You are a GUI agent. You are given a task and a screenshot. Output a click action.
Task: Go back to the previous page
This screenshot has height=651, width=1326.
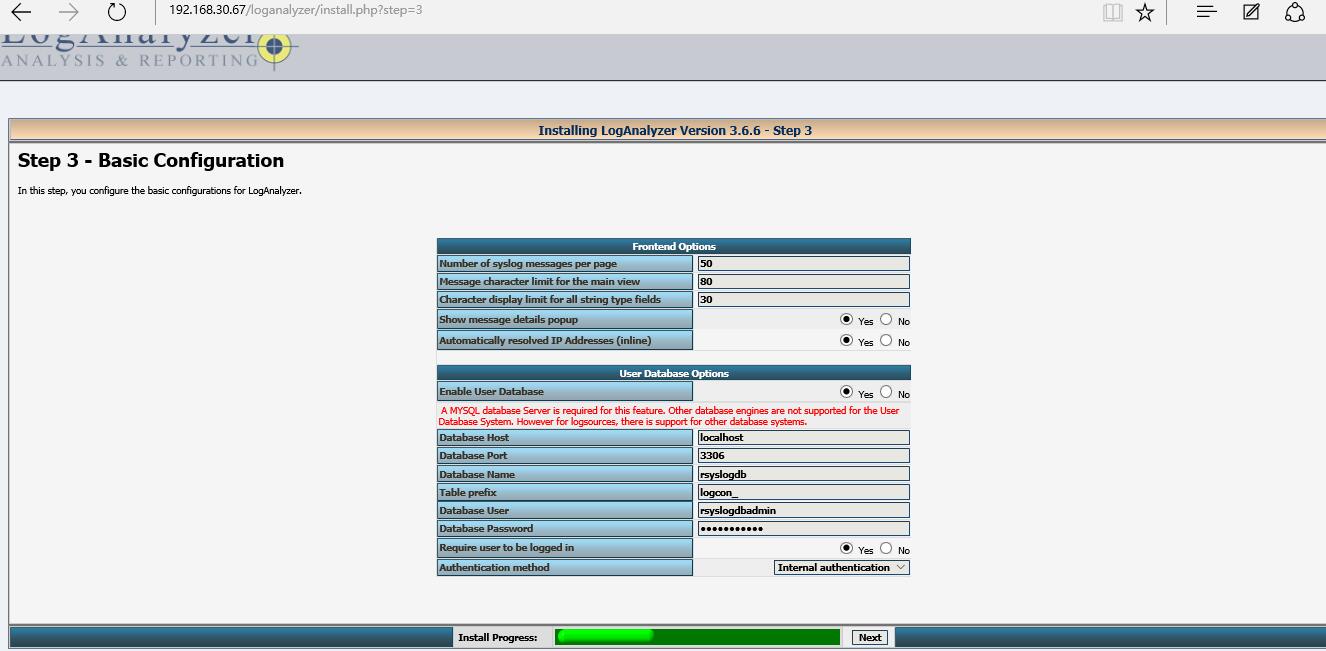(20, 12)
